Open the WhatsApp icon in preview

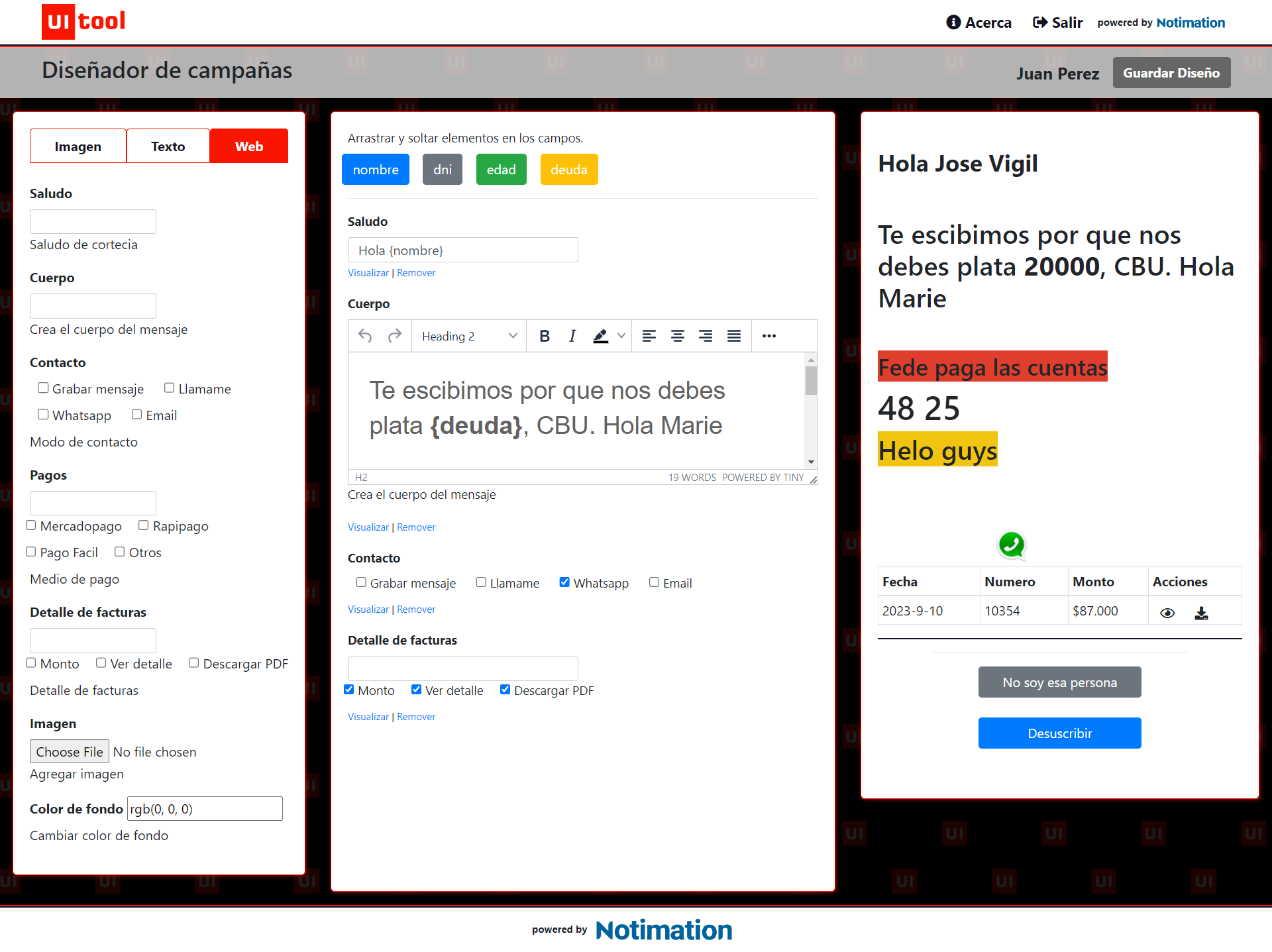tap(1012, 545)
